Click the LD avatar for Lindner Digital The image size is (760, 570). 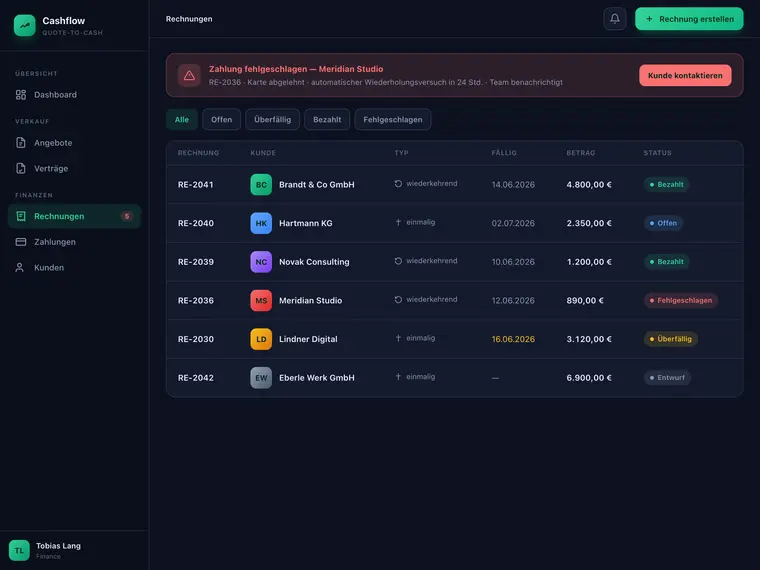click(261, 339)
